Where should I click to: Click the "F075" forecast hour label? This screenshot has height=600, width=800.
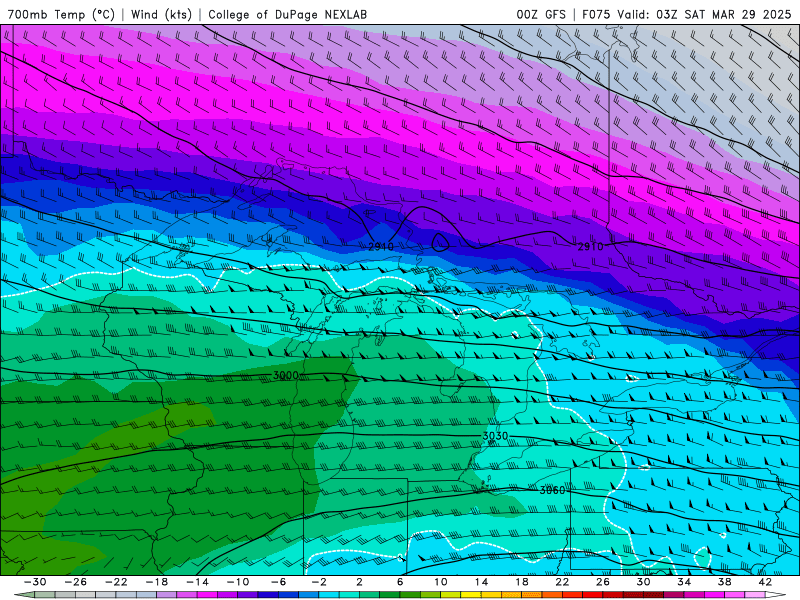pos(596,14)
